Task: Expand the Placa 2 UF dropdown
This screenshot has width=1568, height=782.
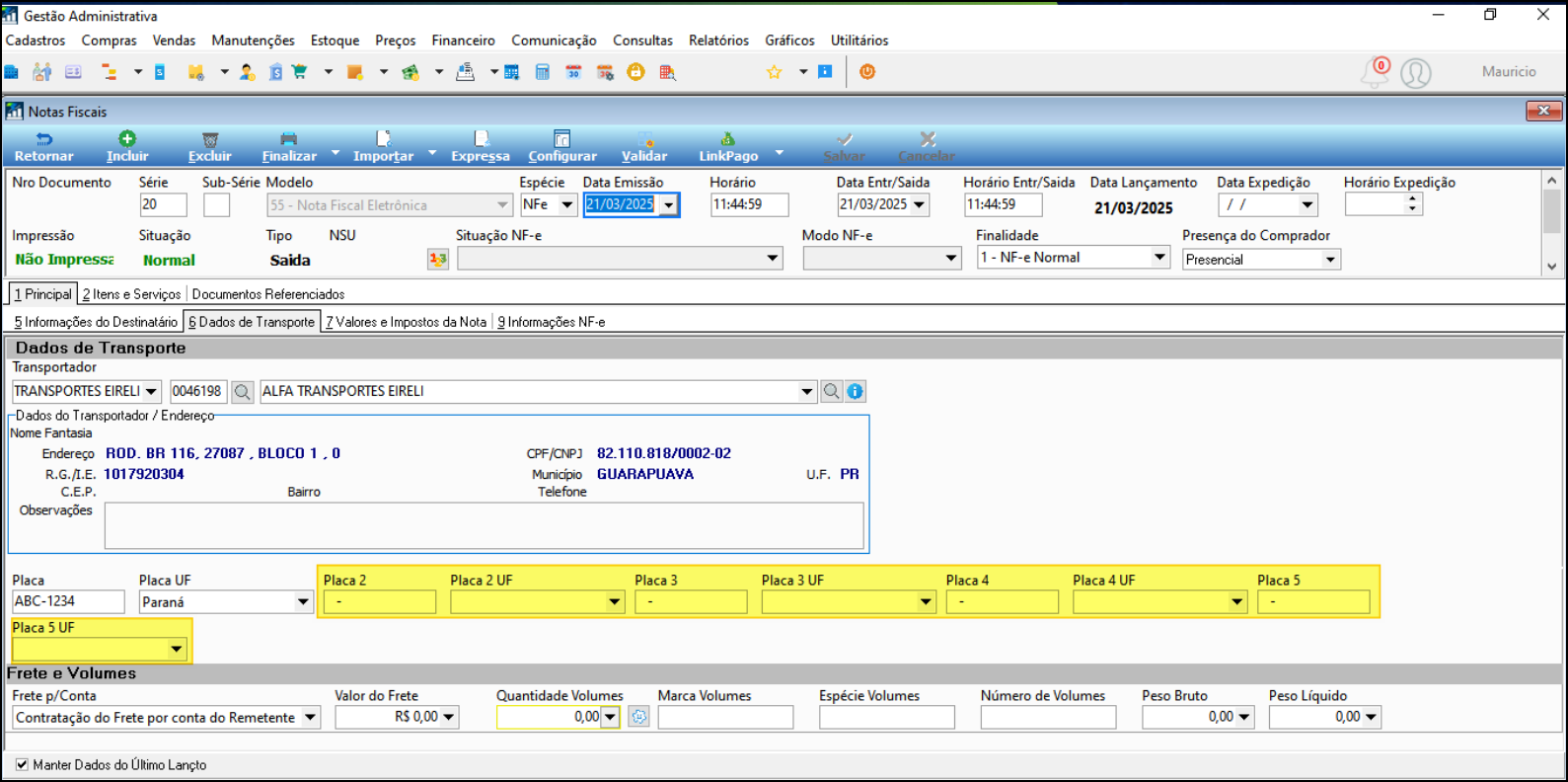Action: tap(615, 601)
